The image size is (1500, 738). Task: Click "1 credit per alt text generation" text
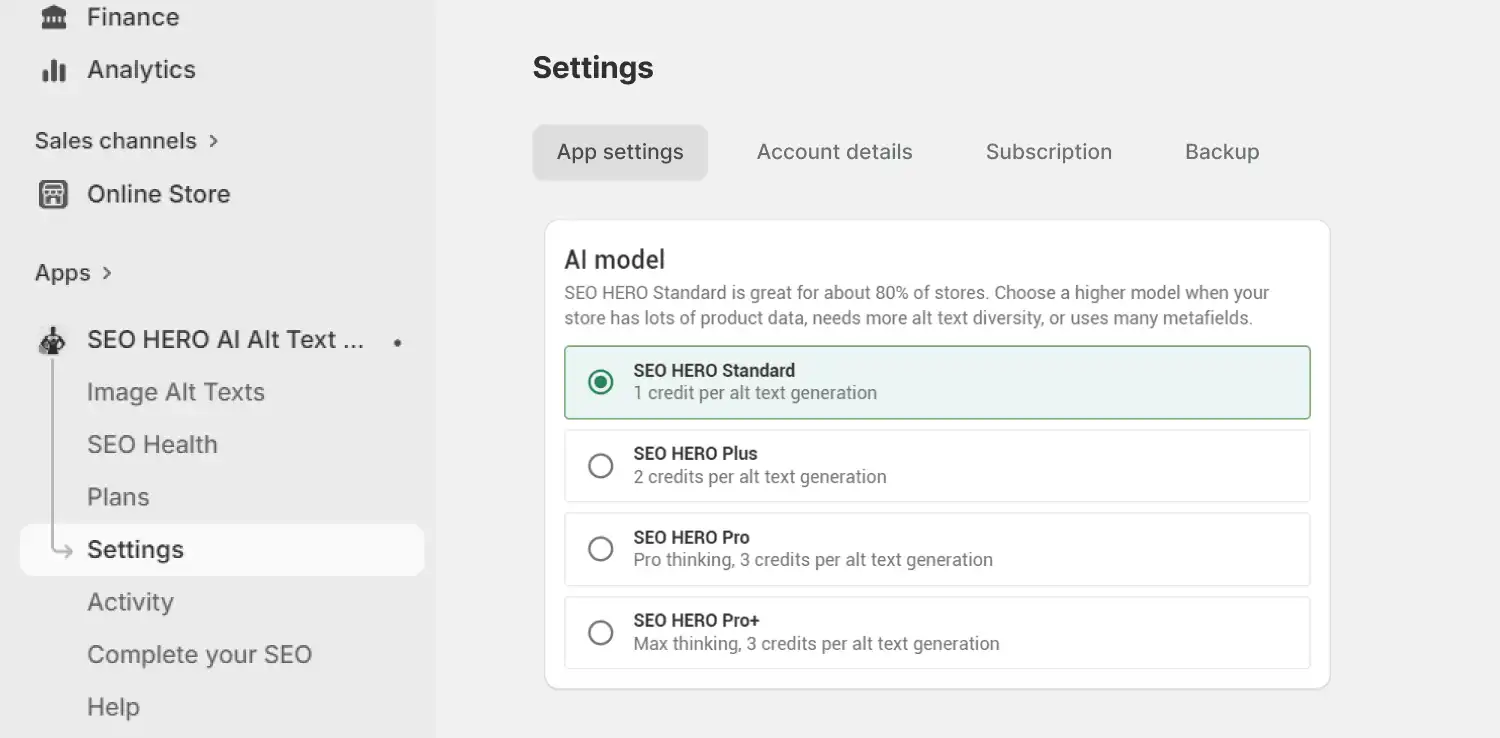tap(755, 393)
